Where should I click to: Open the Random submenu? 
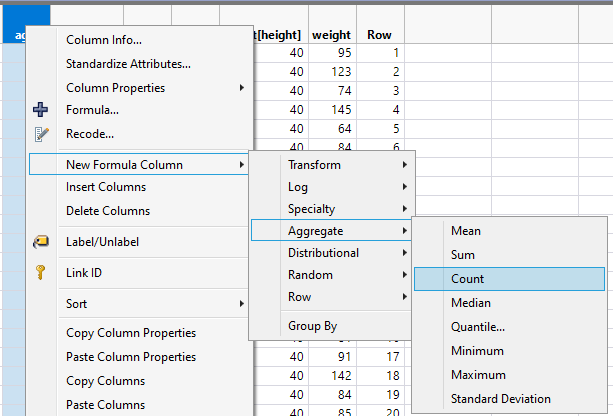[310, 275]
